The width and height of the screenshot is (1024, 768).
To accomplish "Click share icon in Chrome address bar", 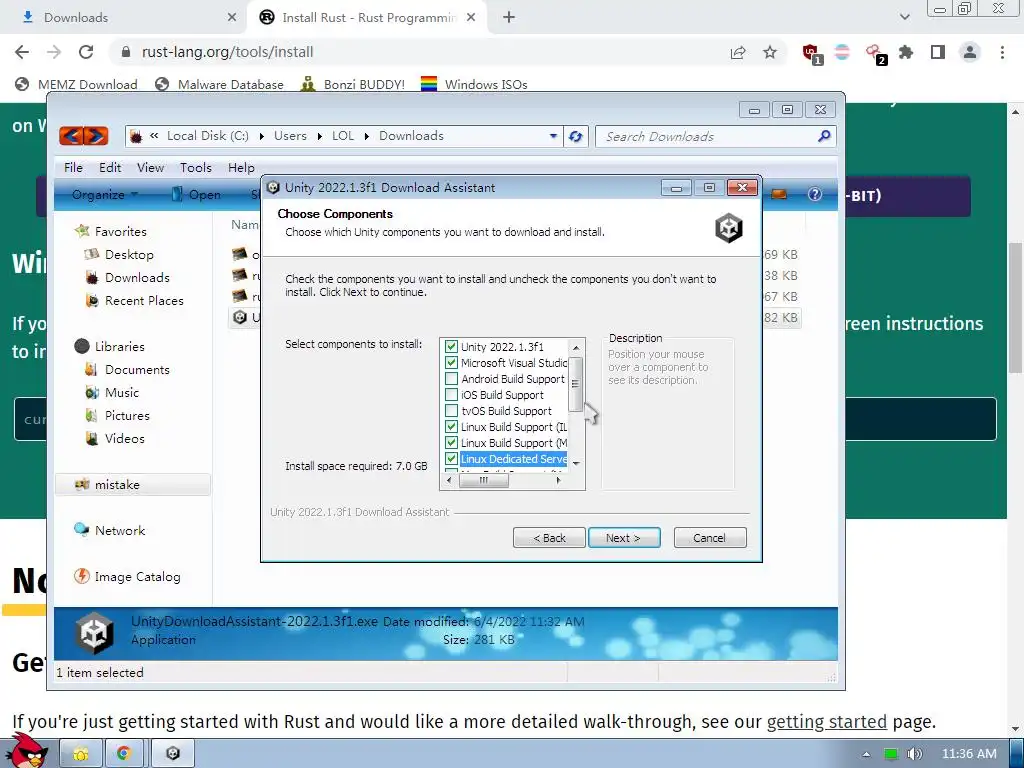I will click(x=738, y=52).
